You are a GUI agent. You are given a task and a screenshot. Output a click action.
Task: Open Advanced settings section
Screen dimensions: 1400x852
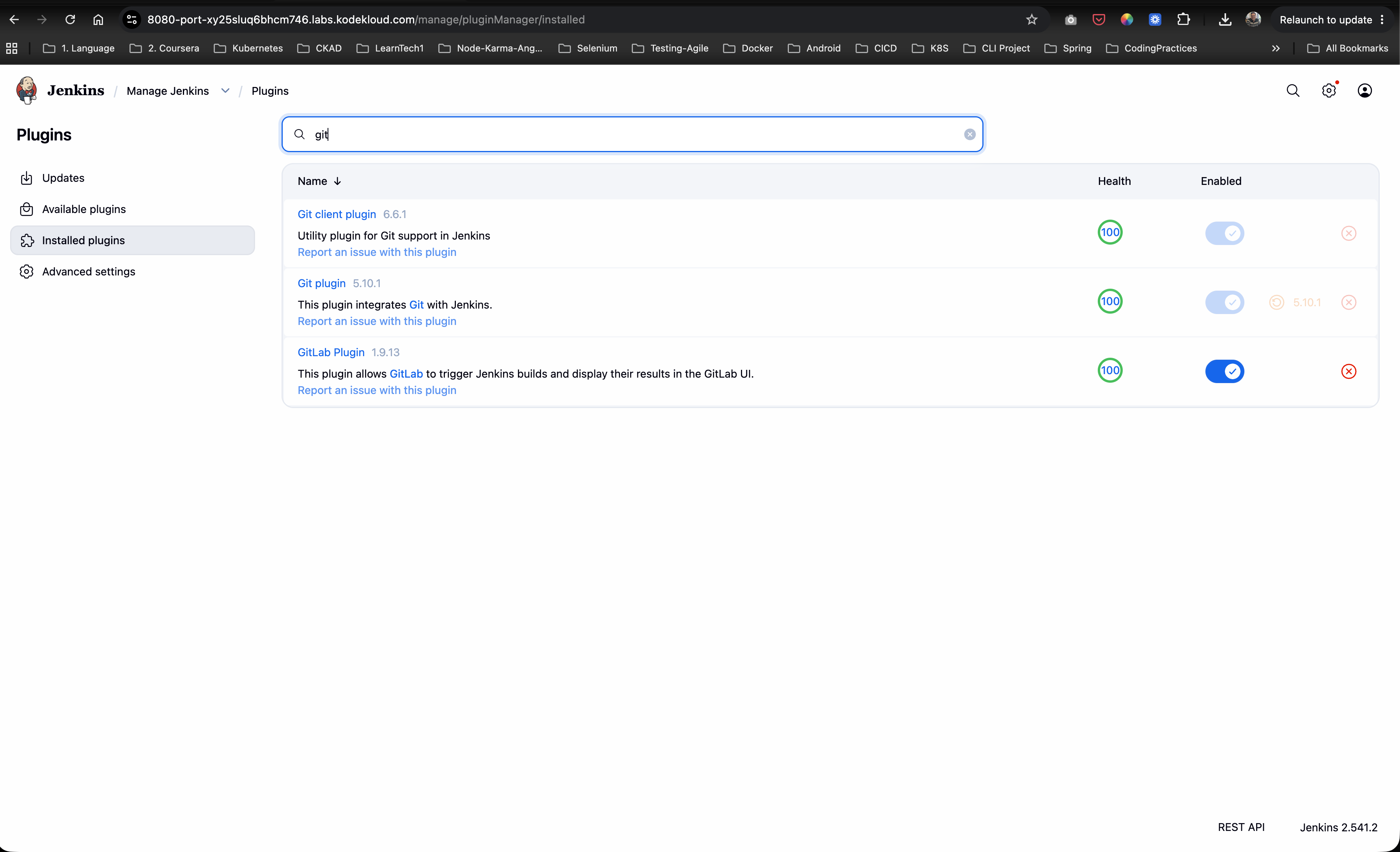tap(132, 272)
